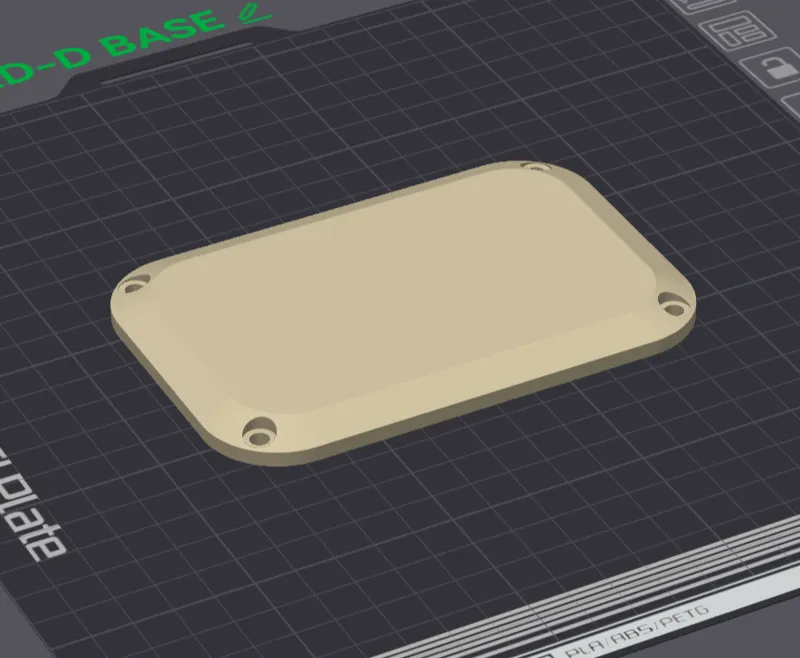800x658 pixels.
Task: Click the plate arrange/layout icon
Action: [737, 31]
